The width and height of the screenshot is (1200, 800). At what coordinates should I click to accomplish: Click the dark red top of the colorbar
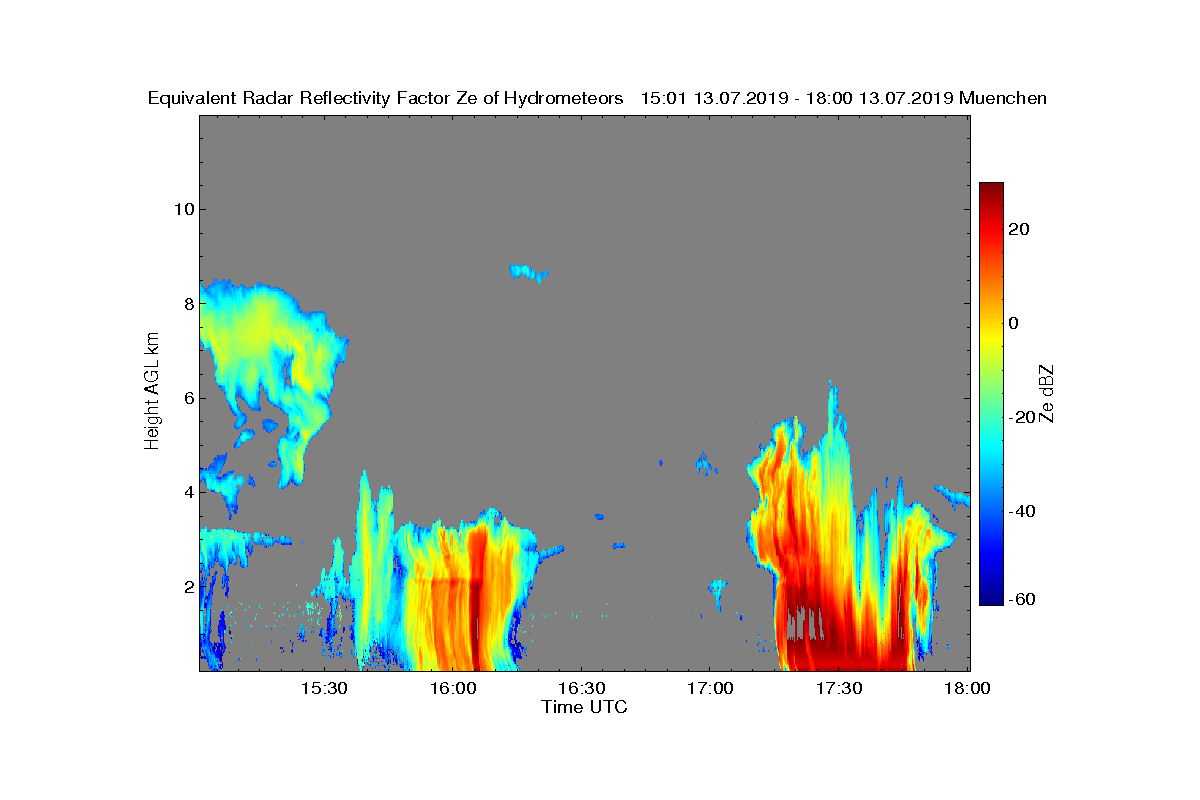(991, 190)
